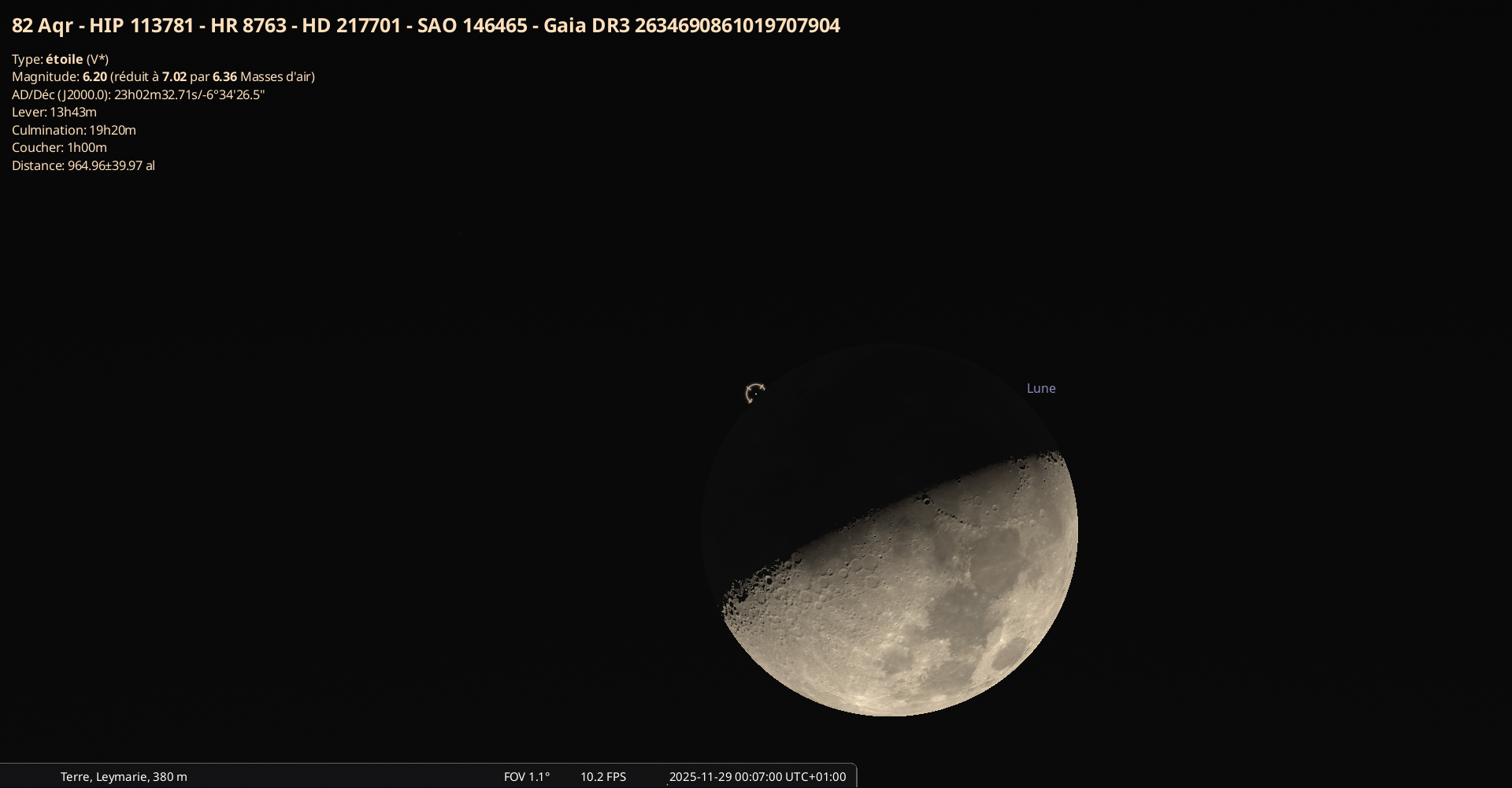Click the Distance 964.96±39.97 al line
1512x788 pixels.
click(x=83, y=165)
